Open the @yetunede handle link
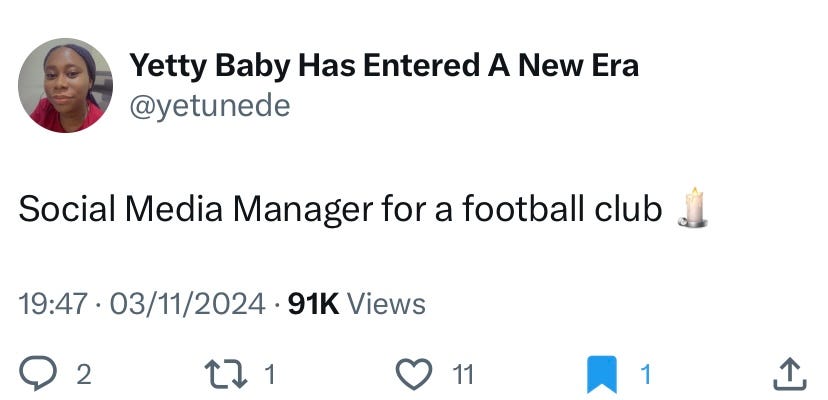The width and height of the screenshot is (828, 400). pos(210,106)
